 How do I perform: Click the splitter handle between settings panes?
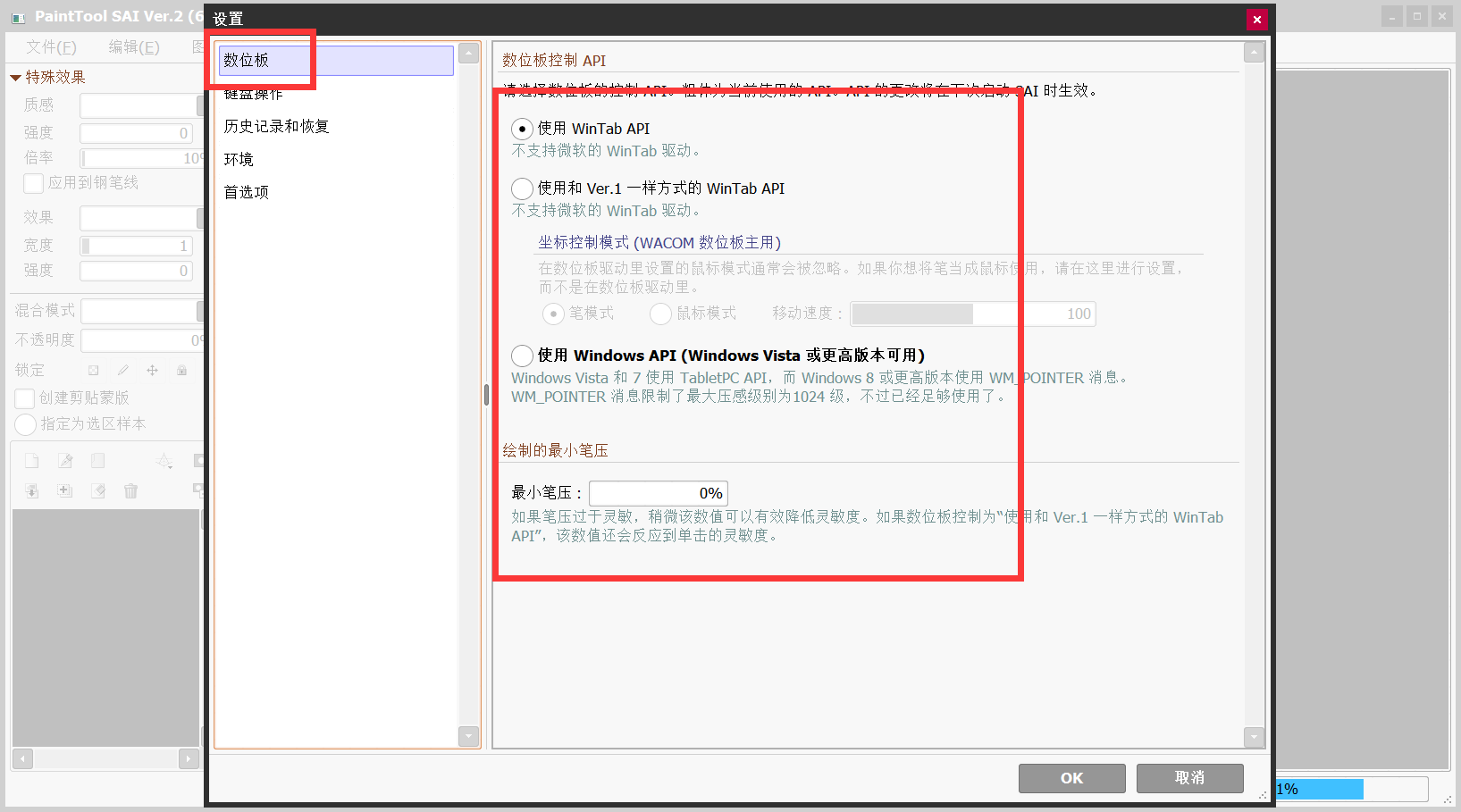coord(486,395)
